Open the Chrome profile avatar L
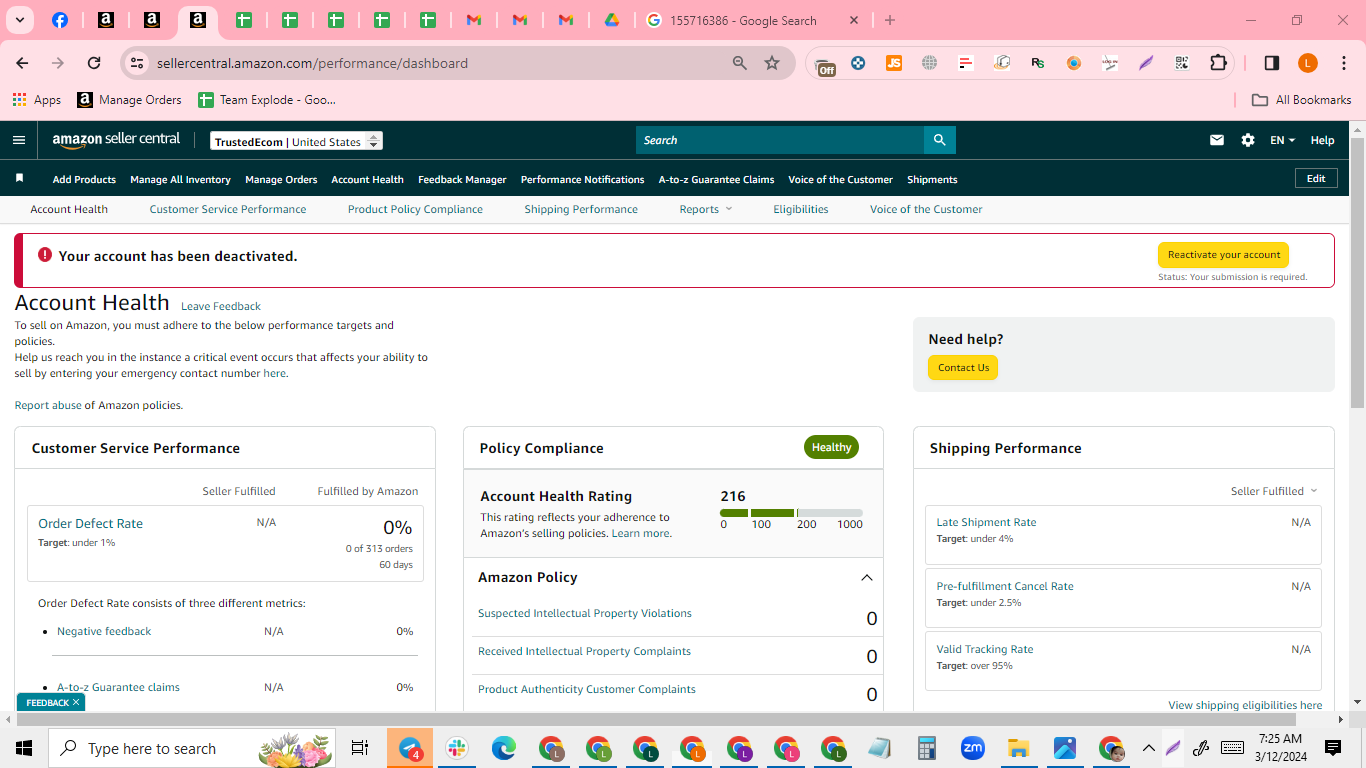 [x=1308, y=63]
